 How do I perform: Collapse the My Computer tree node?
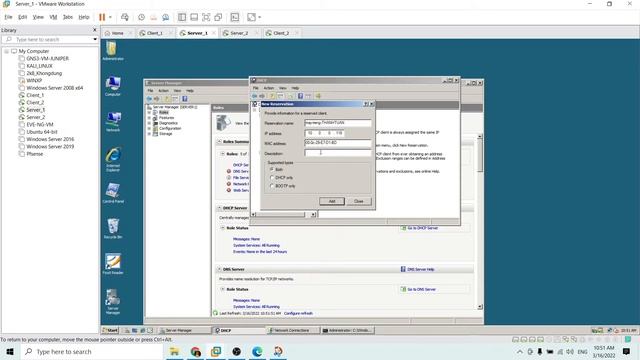(7, 51)
